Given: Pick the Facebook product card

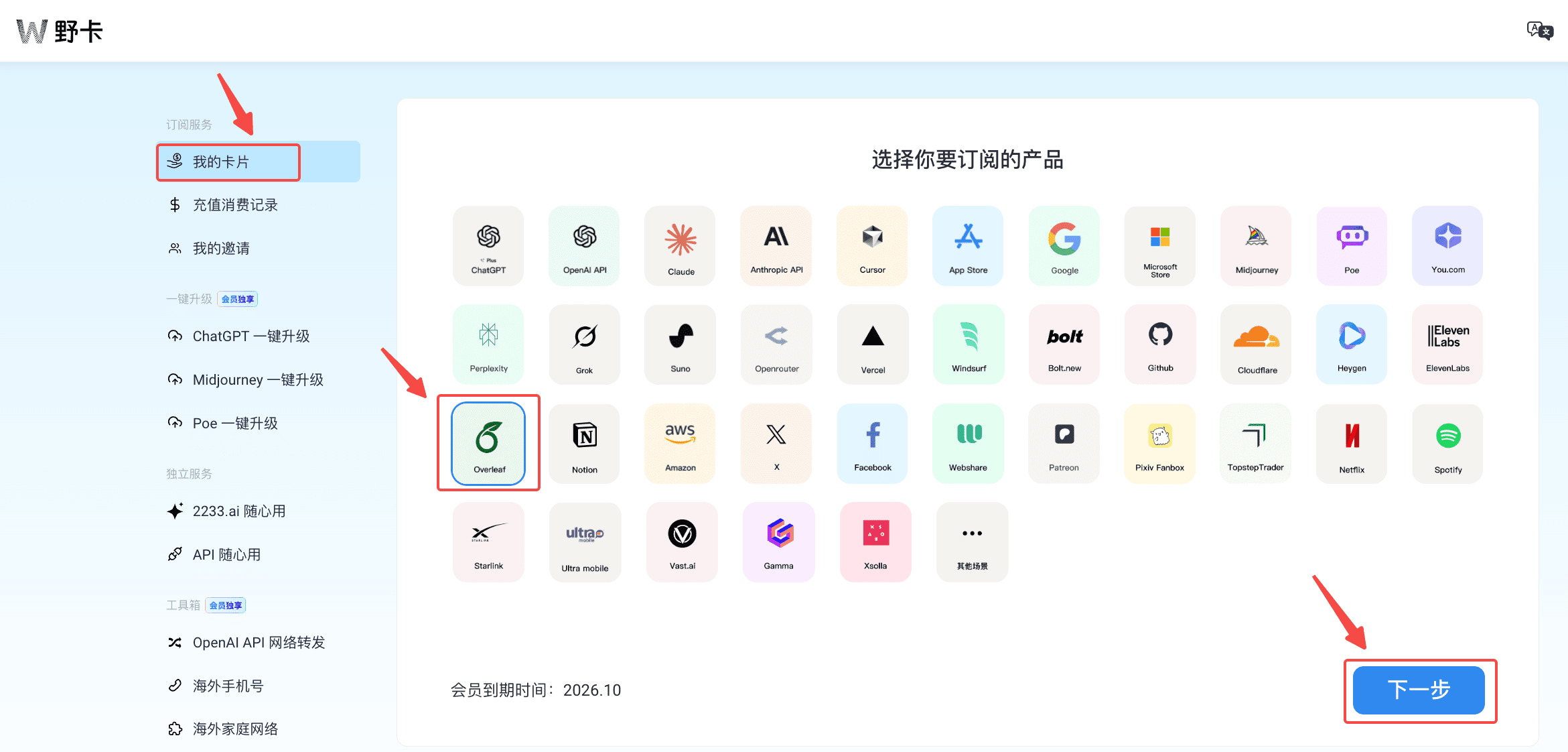Looking at the screenshot, I should click(x=872, y=443).
